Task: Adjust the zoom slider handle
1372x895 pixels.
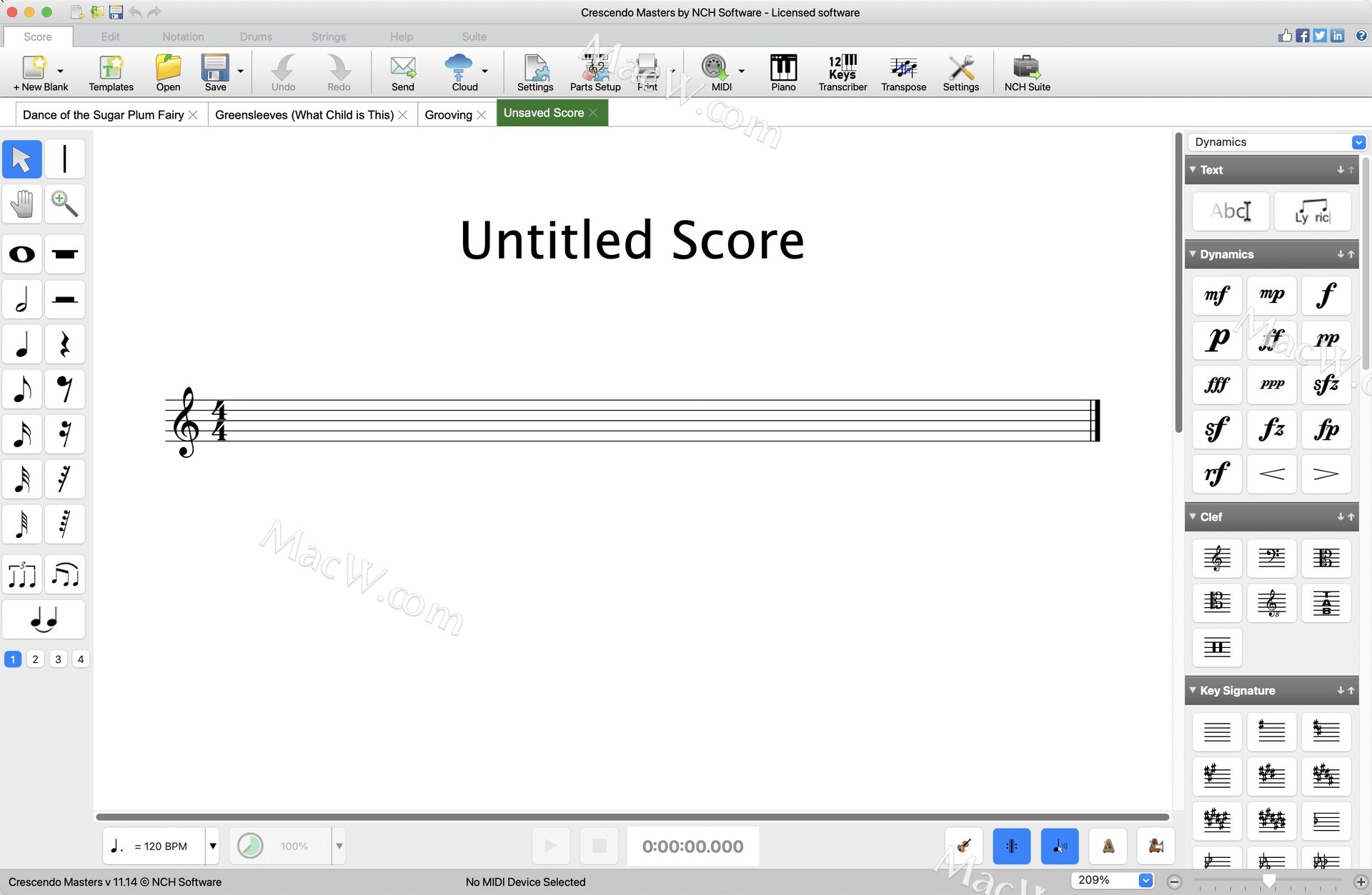Action: pos(1269,881)
